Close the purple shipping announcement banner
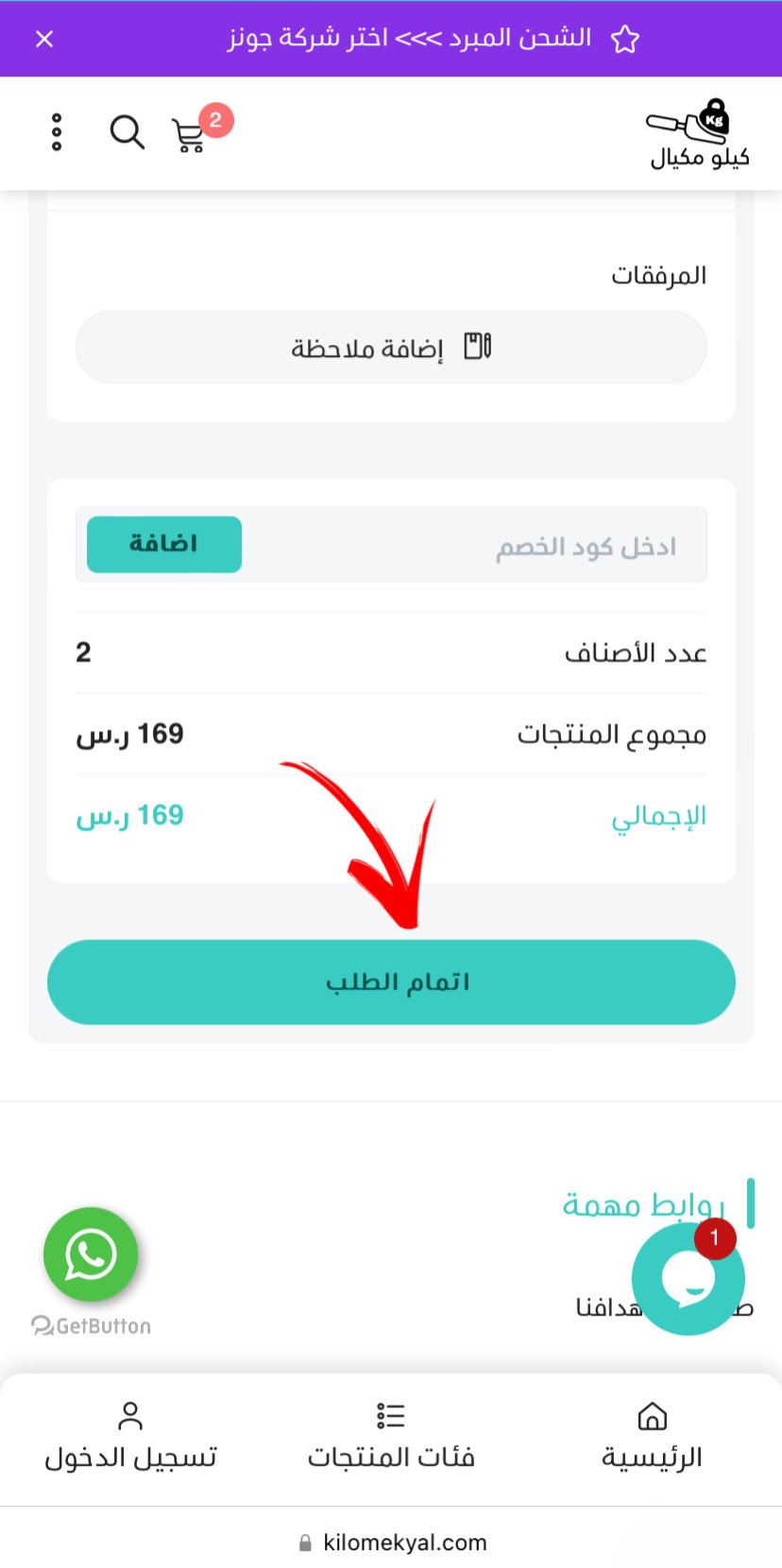The width and height of the screenshot is (782, 1568). [x=44, y=39]
